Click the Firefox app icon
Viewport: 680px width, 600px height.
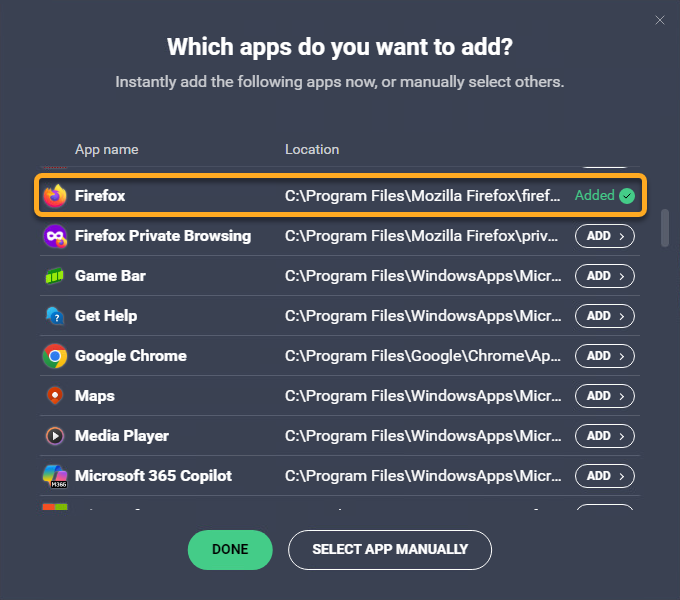tap(55, 196)
